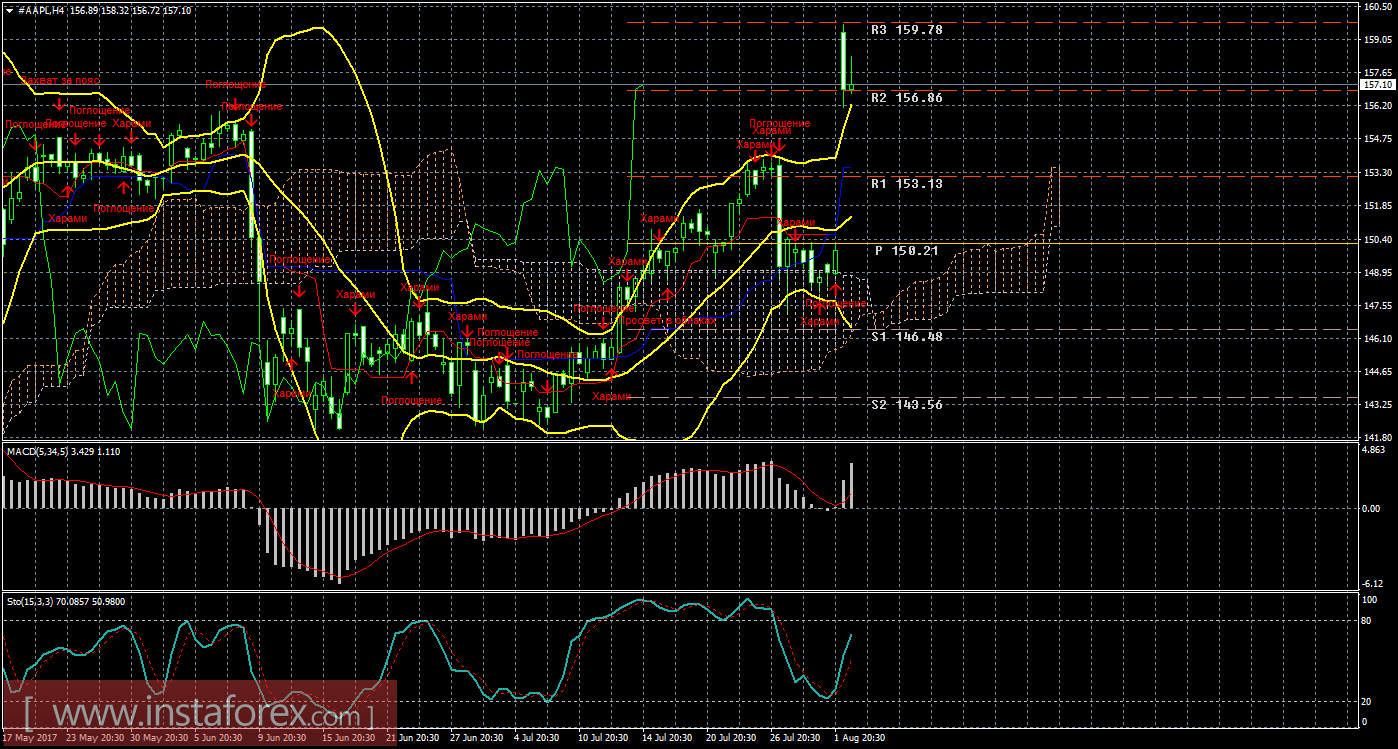Select the S1 146.48 support label
1398x749 pixels.
tap(906, 337)
